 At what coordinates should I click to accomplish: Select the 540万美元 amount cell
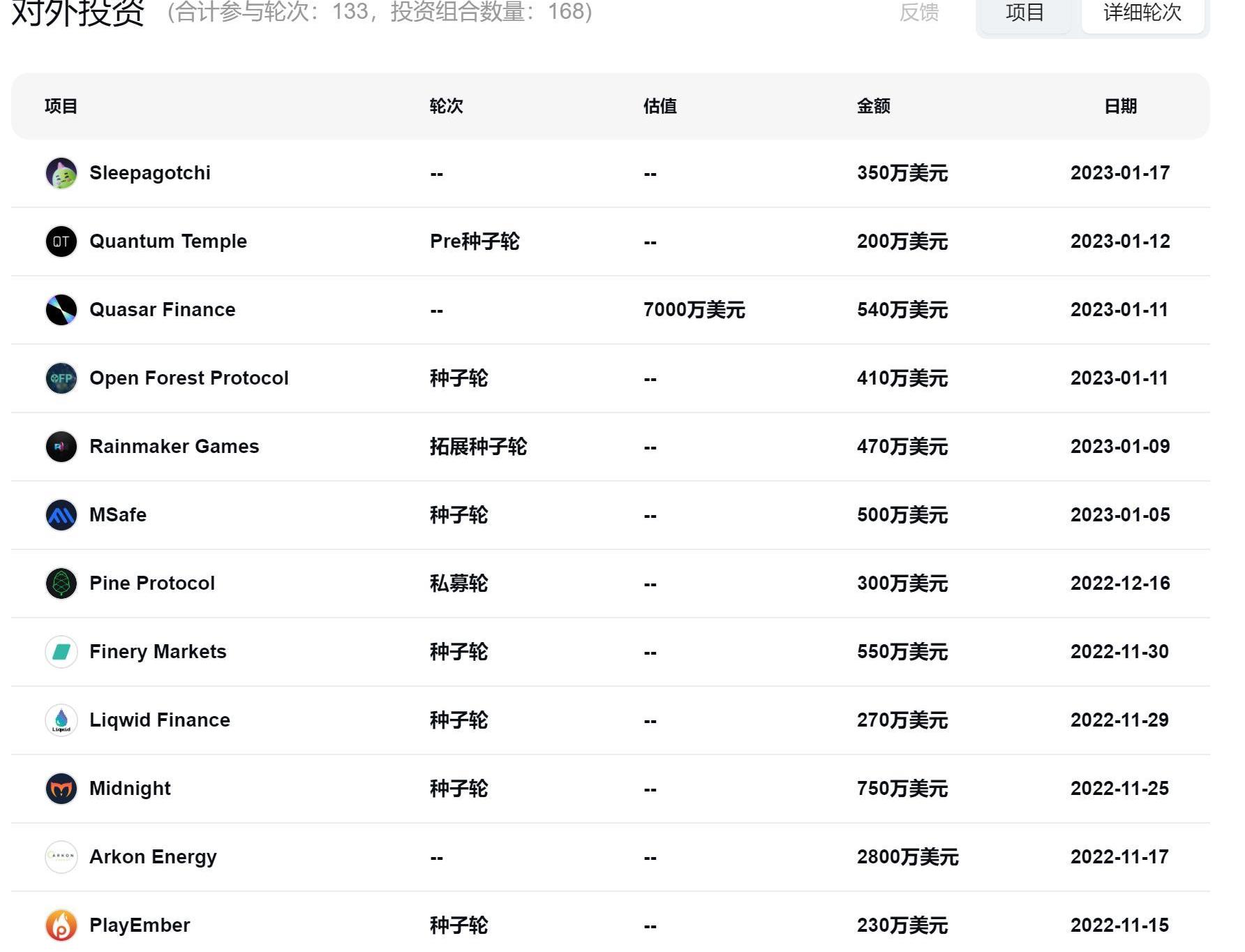pyautogui.click(x=902, y=310)
